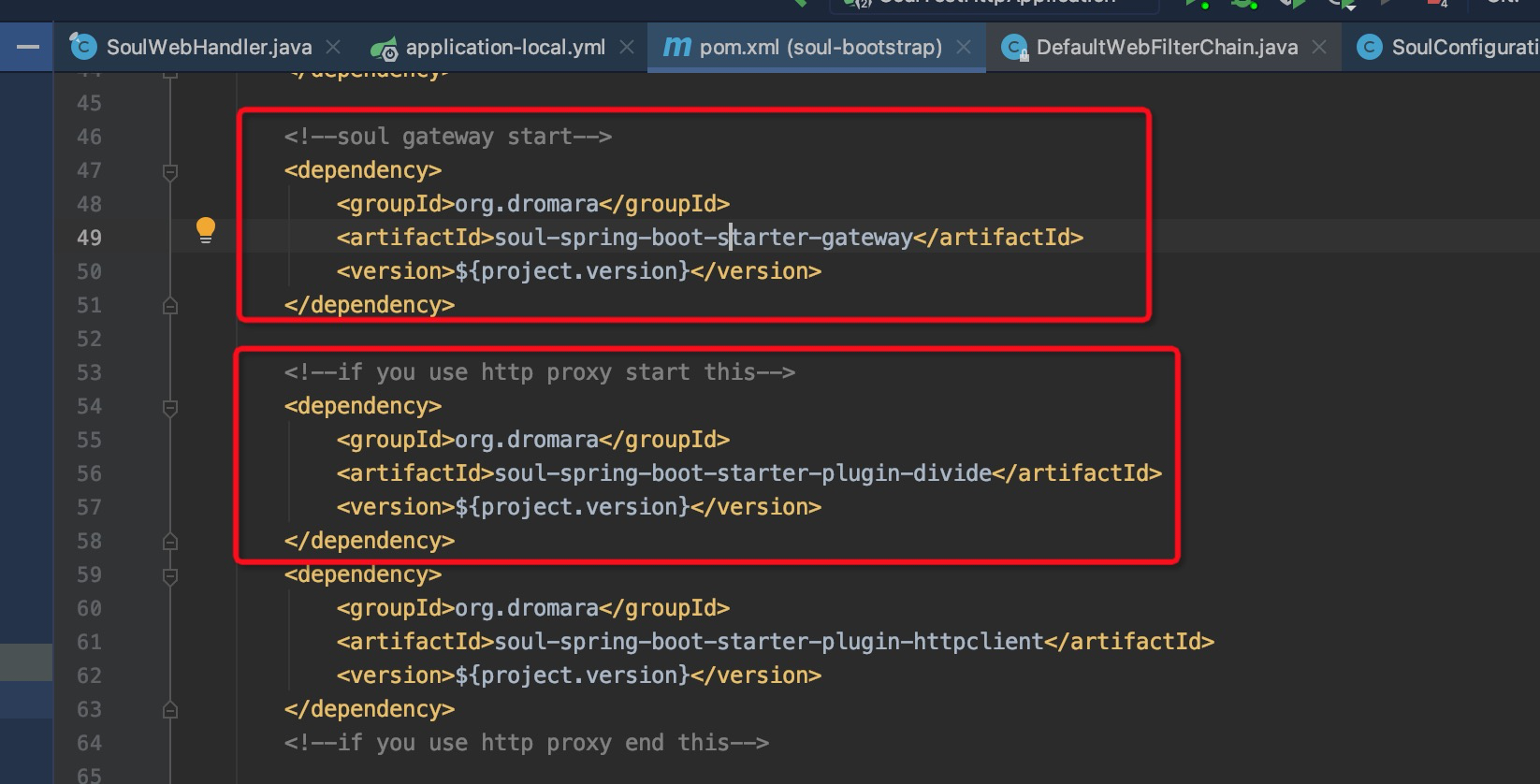Click soul-spring-boot-starter-plugin-httpclient artifactId text
This screenshot has height=784, width=1540.
tap(769, 642)
